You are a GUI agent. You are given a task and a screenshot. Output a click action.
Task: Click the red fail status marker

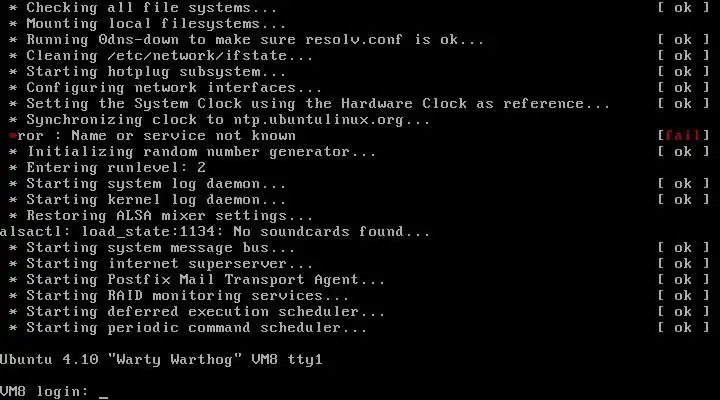pos(683,135)
